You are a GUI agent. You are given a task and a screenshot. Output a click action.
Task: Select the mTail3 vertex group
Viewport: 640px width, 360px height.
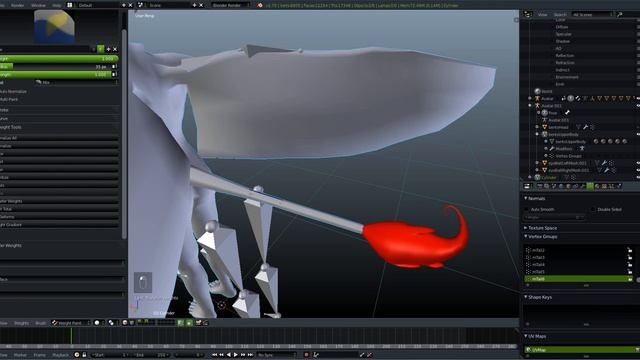(x=576, y=258)
